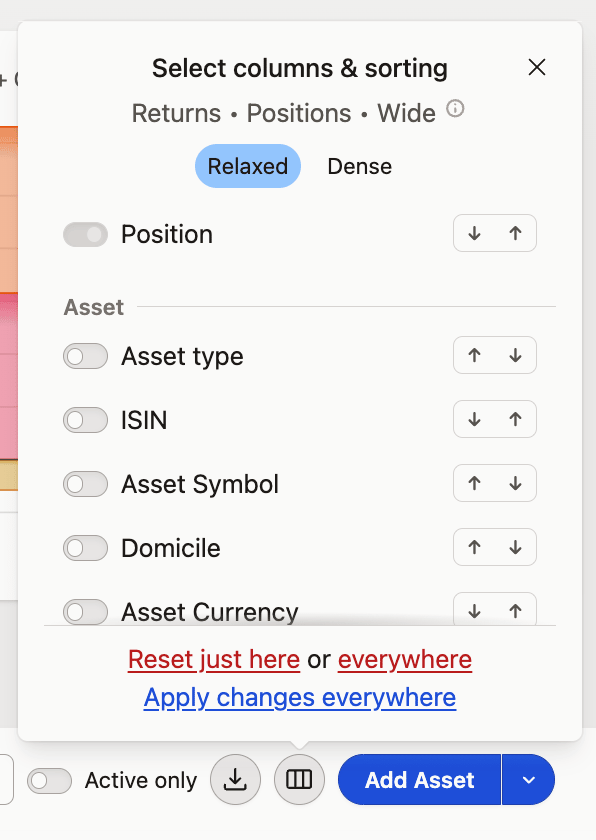Open the columns layout icon button
Screen dimensions: 596x840
point(299,779)
